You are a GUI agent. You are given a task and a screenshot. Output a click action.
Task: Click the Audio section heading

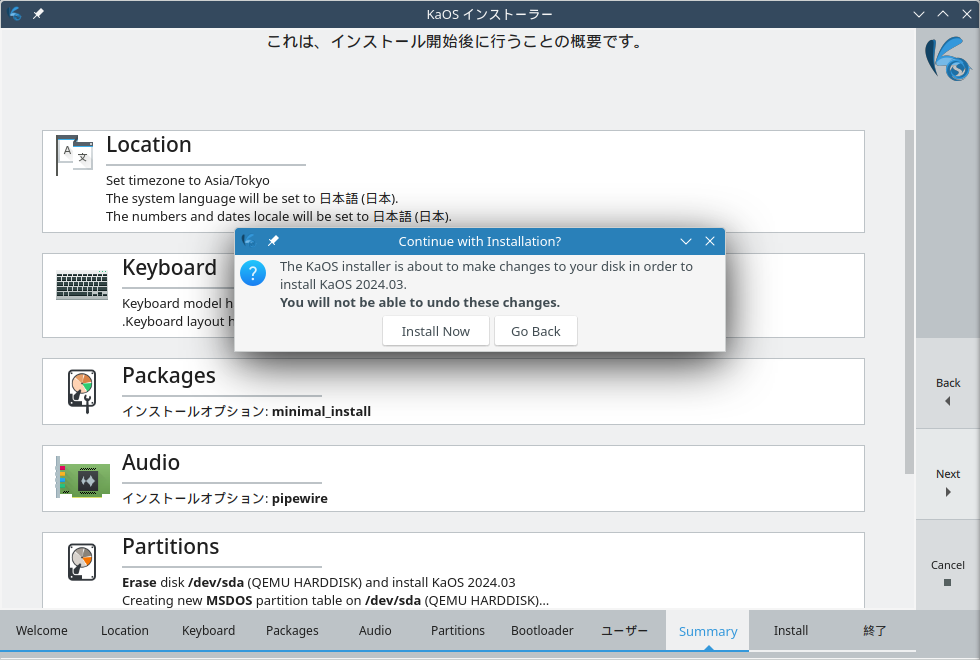click(151, 462)
